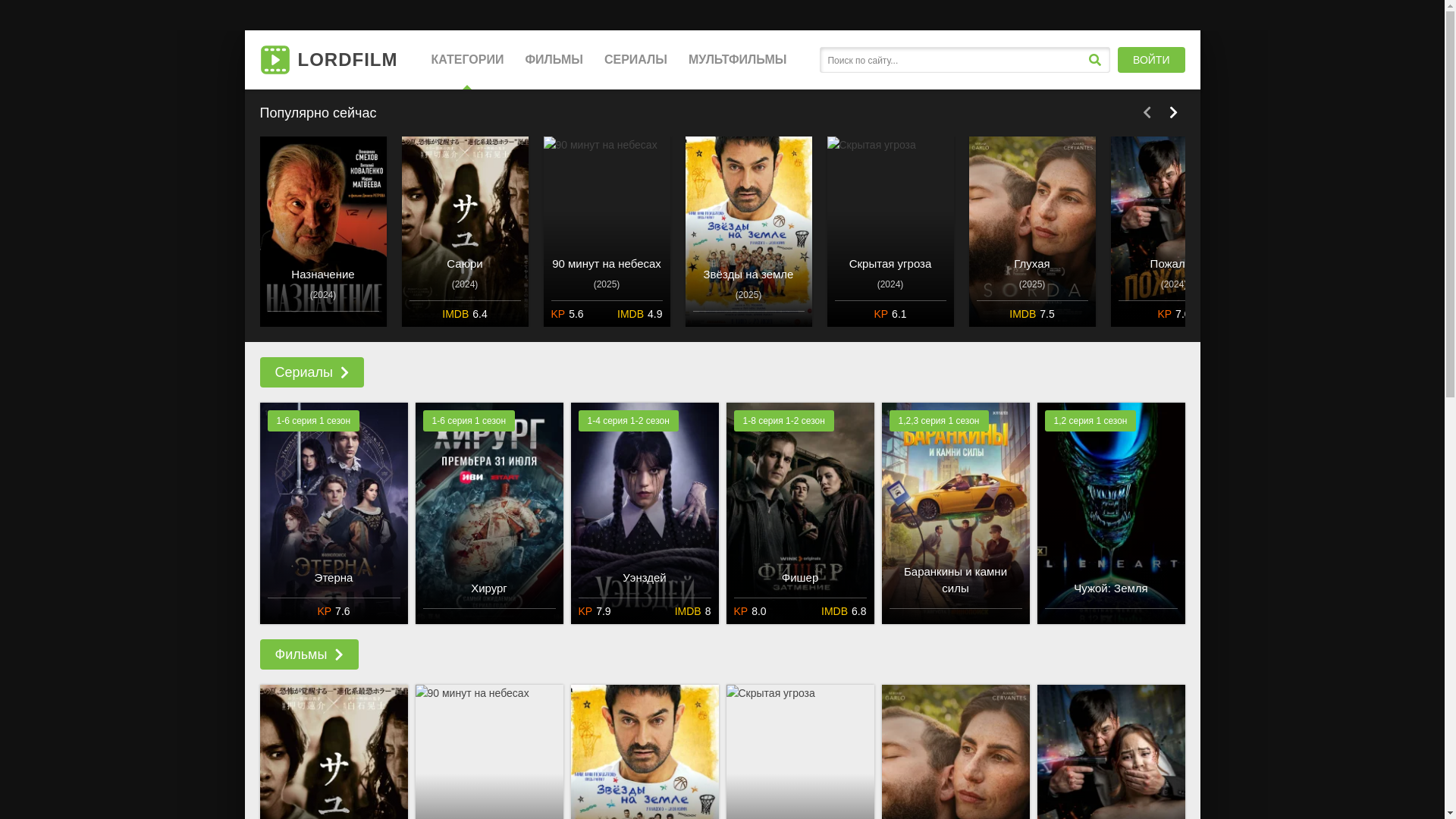The width and height of the screenshot is (1456, 819).
Task: Open Звёзды на земле carousel poster
Action: [748, 231]
